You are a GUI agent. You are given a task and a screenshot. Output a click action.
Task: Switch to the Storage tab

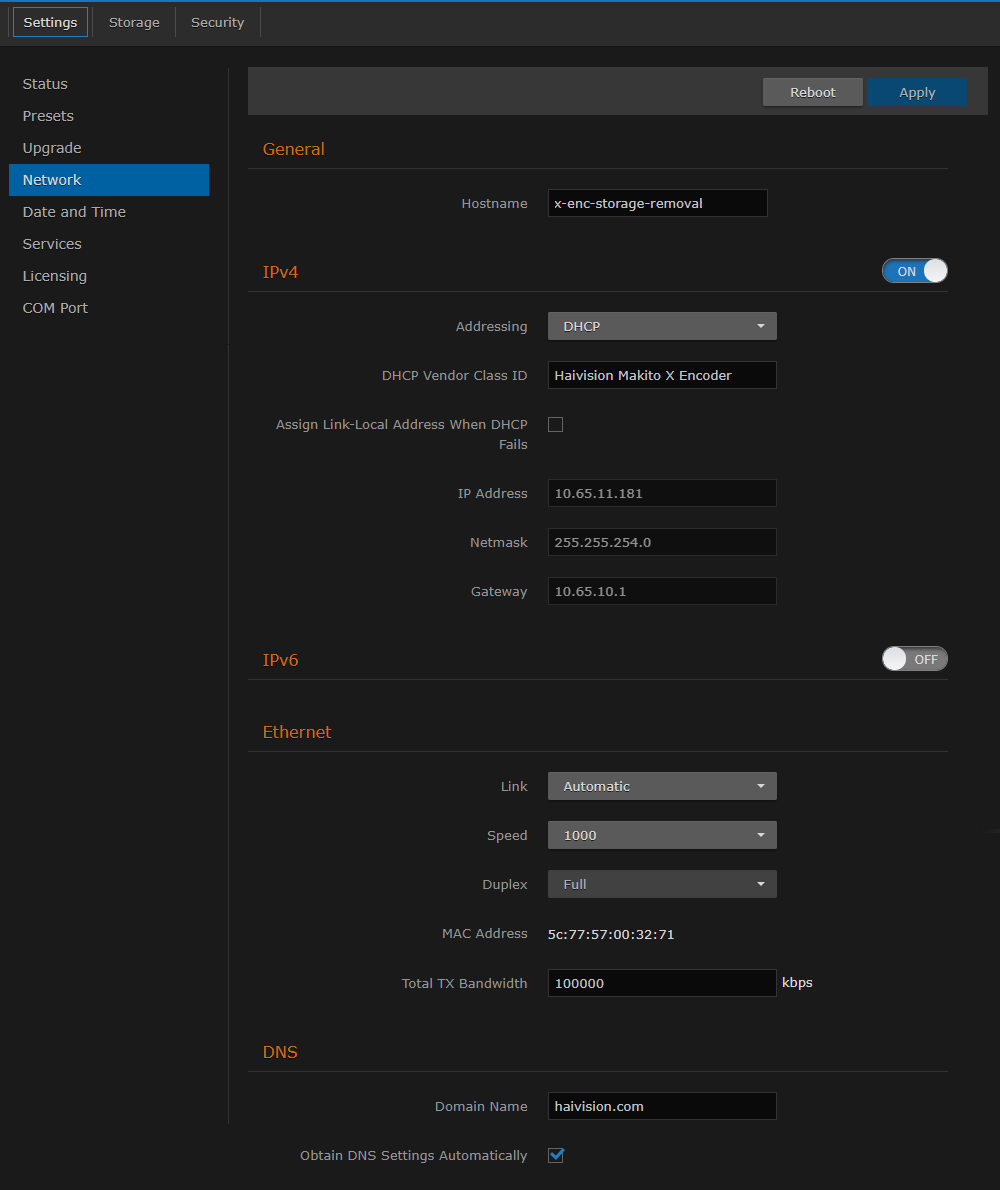pyautogui.click(x=134, y=21)
